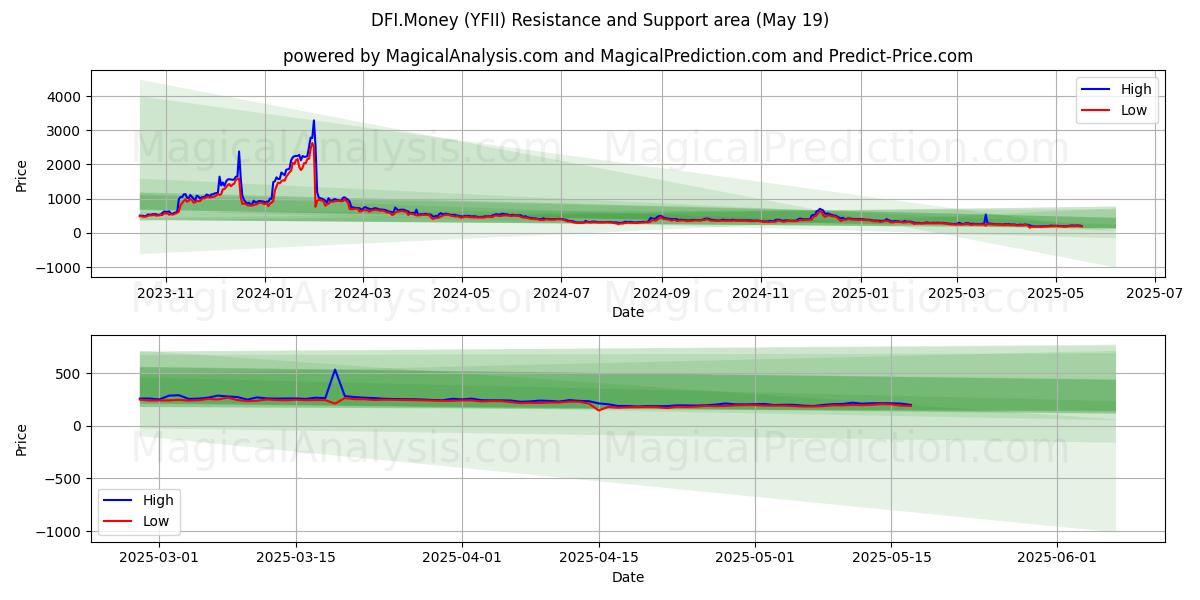Click the −1000 y-axis tick in bottom chart
This screenshot has height=600, width=1200.
tap(60, 532)
